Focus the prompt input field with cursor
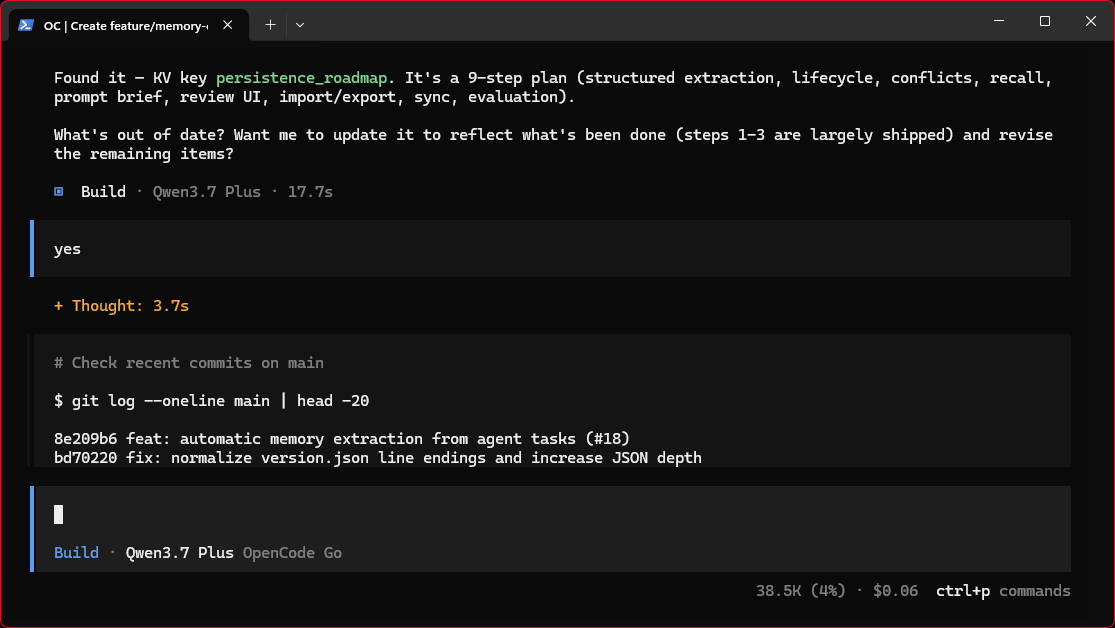Image resolution: width=1115 pixels, height=628 pixels. pos(551,515)
